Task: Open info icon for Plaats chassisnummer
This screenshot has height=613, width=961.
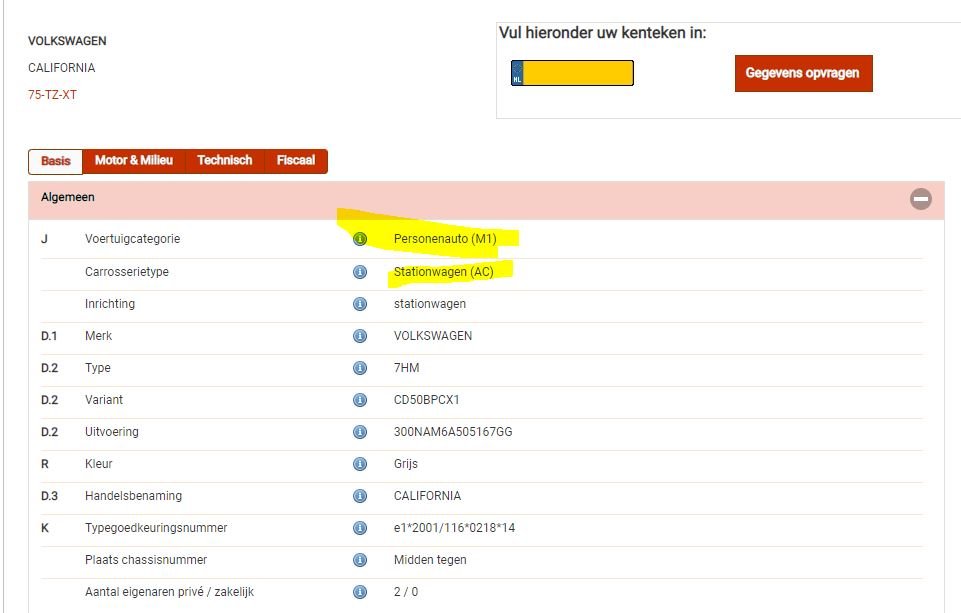Action: 360,560
